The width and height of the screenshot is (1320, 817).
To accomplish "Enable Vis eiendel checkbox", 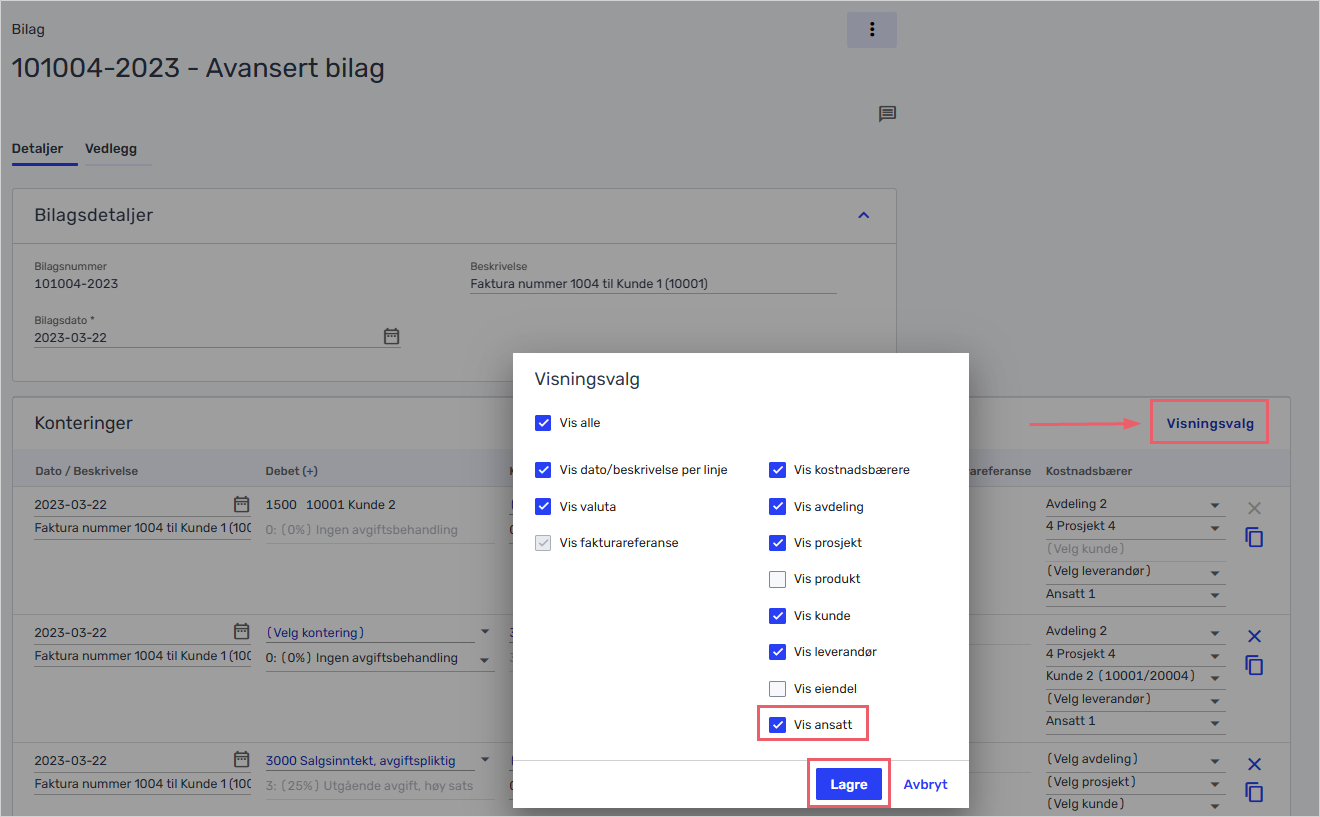I will (777, 689).
